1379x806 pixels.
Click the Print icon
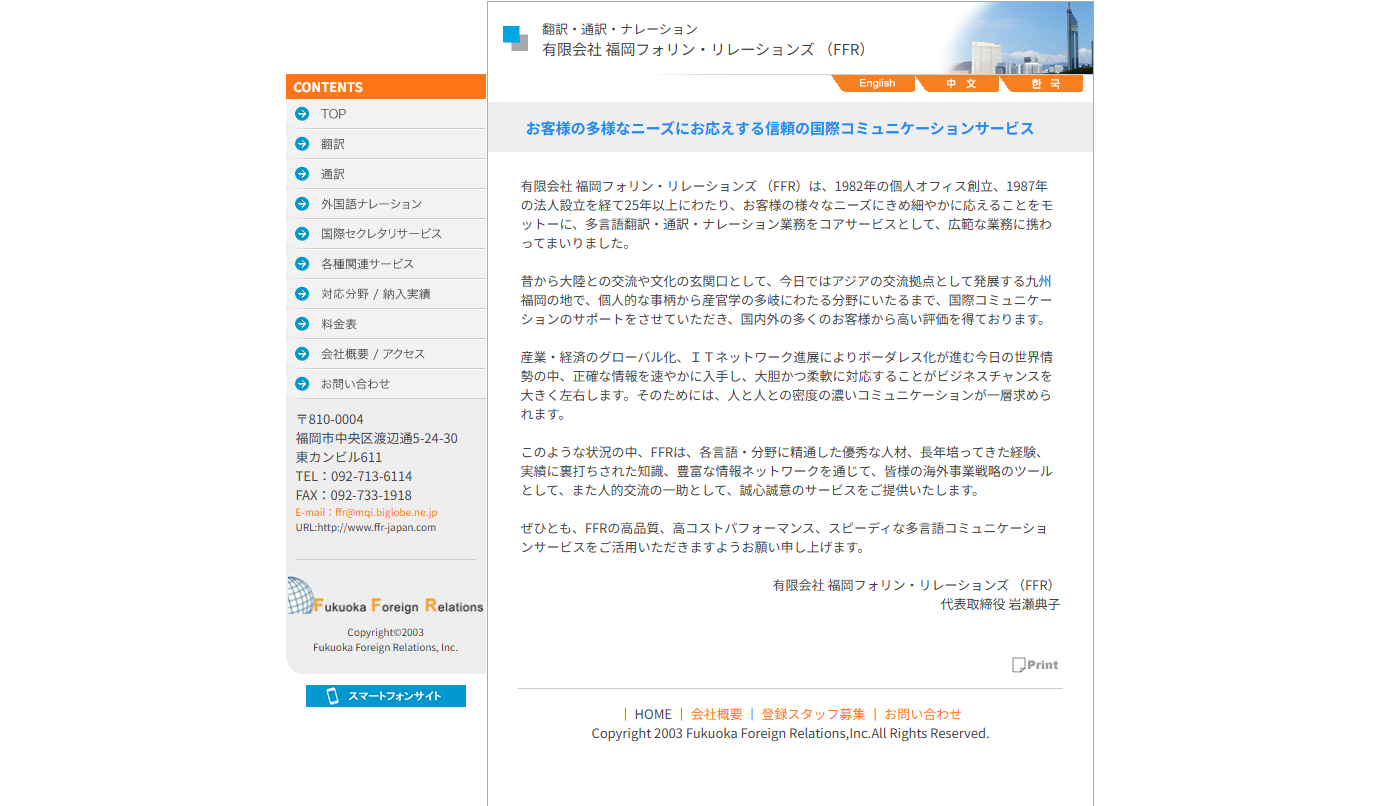pyautogui.click(x=1035, y=665)
